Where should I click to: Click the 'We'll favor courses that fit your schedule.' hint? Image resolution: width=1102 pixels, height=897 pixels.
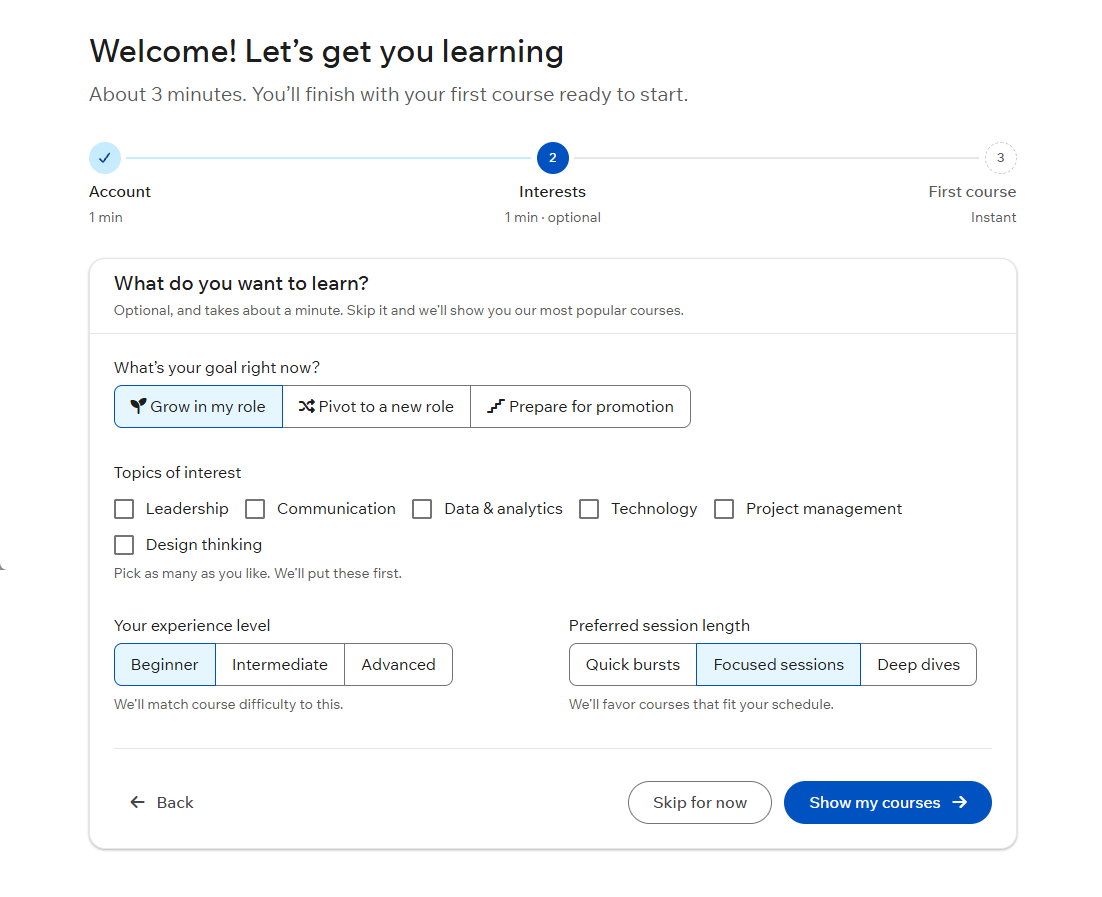(x=701, y=704)
